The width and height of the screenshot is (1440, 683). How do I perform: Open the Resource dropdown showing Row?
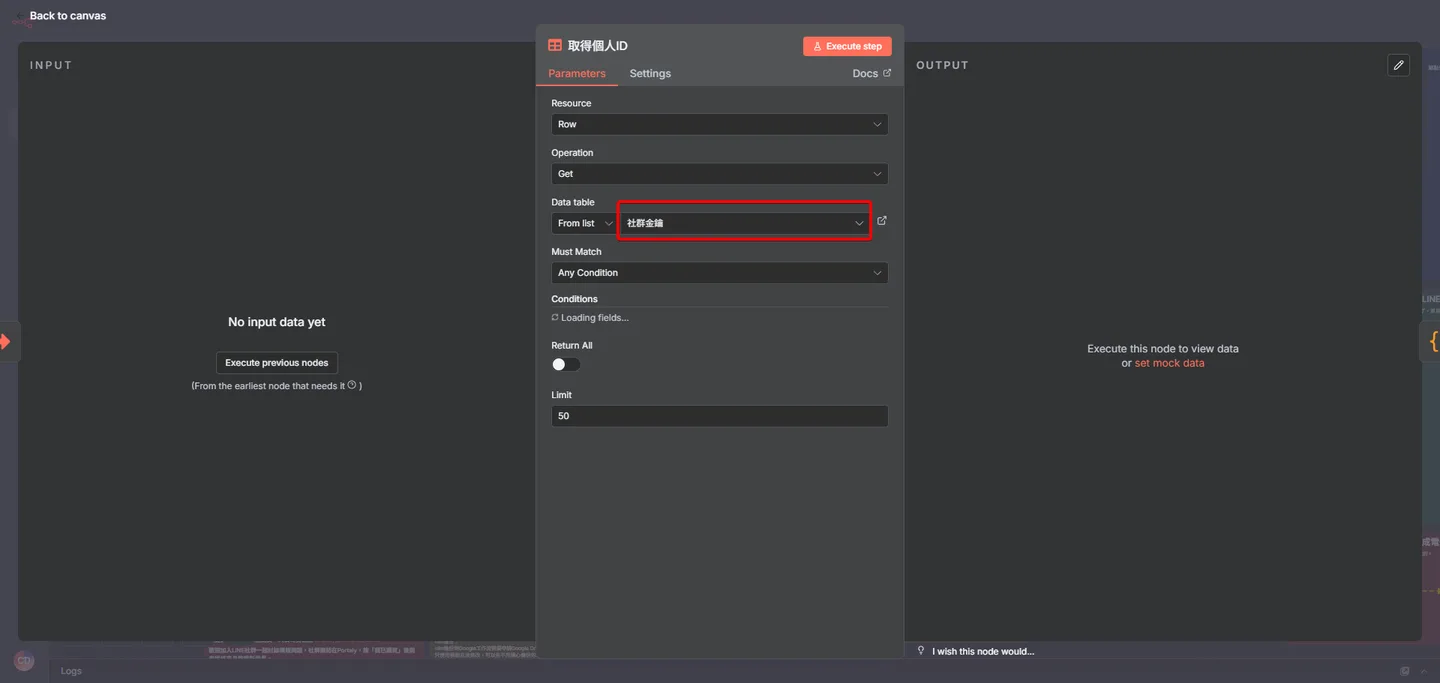720,124
